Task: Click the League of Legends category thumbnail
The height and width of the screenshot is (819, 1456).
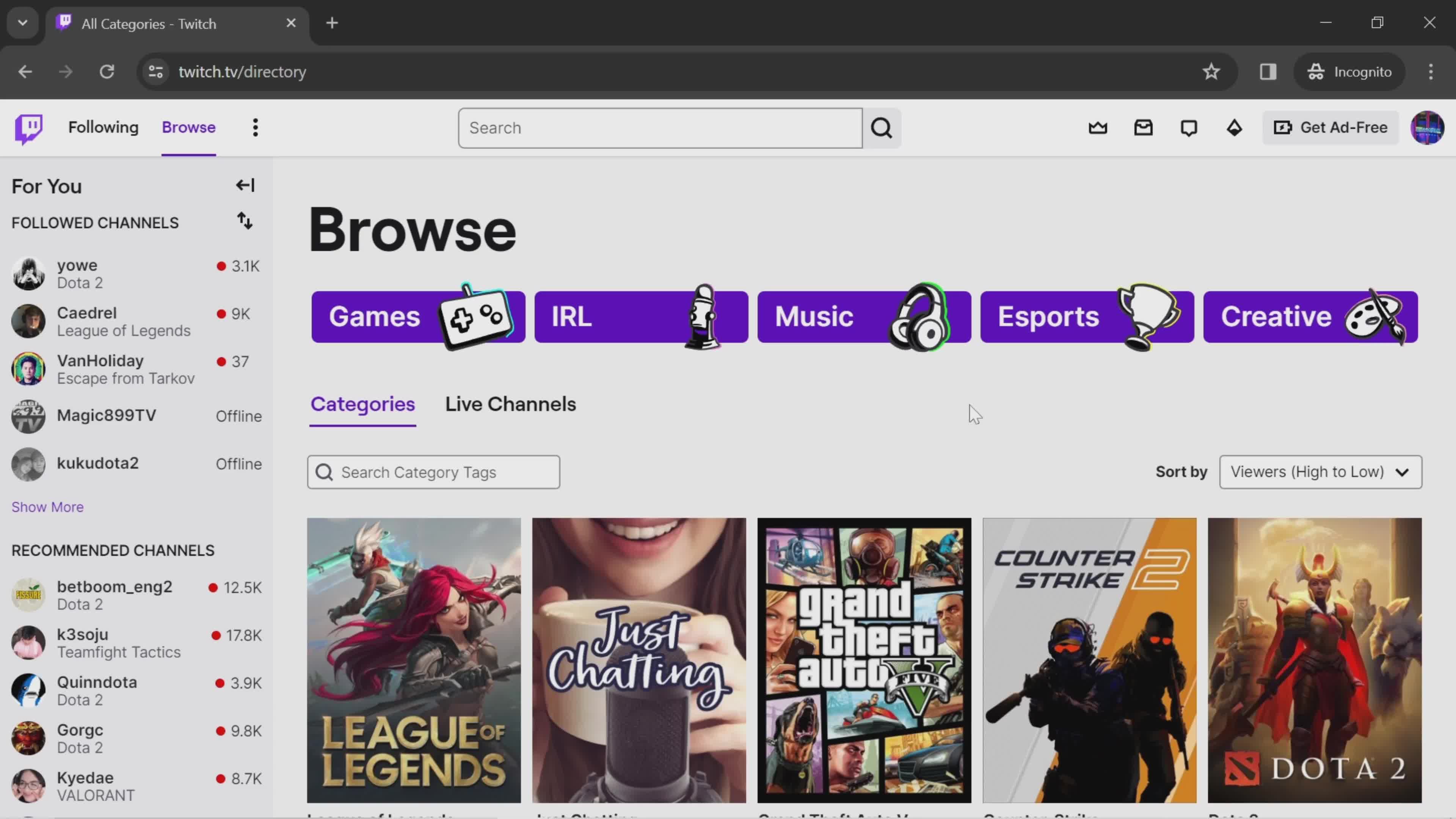Action: click(x=414, y=661)
